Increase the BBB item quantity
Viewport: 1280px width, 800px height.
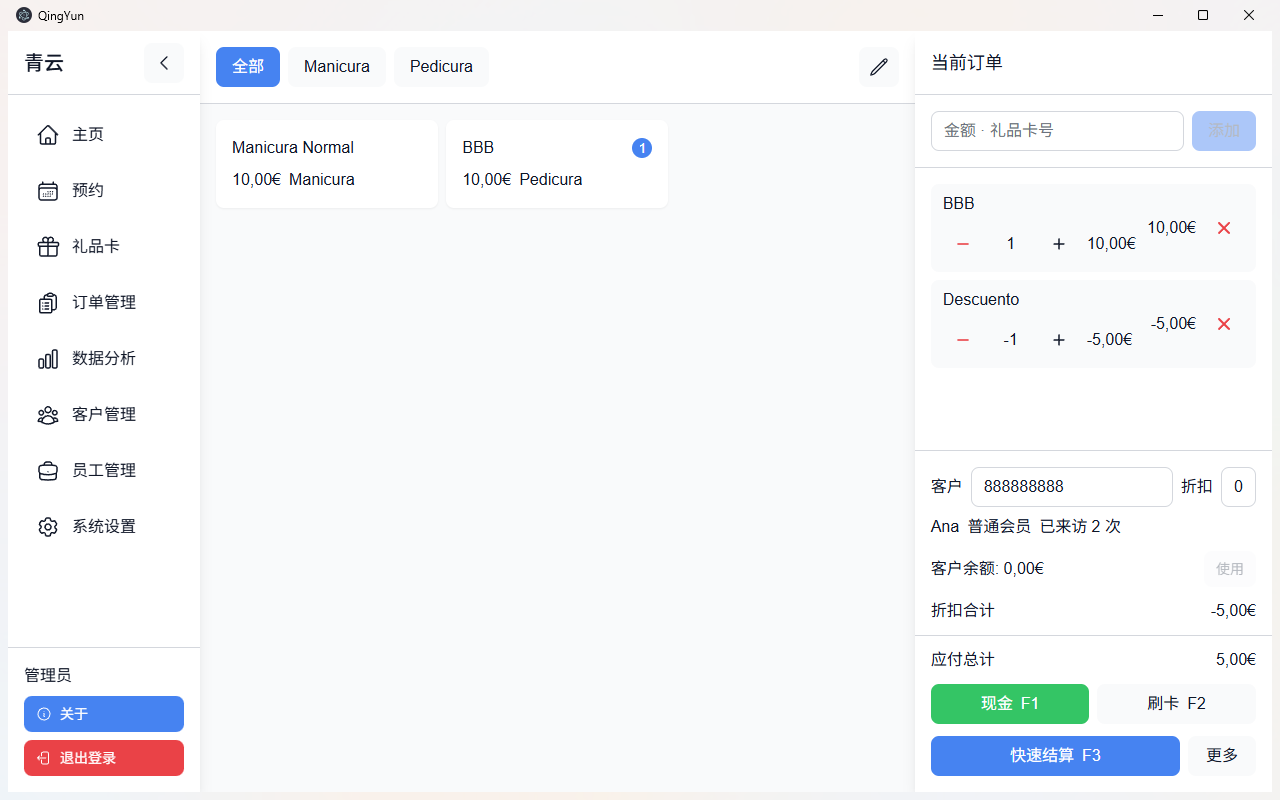(x=1059, y=244)
